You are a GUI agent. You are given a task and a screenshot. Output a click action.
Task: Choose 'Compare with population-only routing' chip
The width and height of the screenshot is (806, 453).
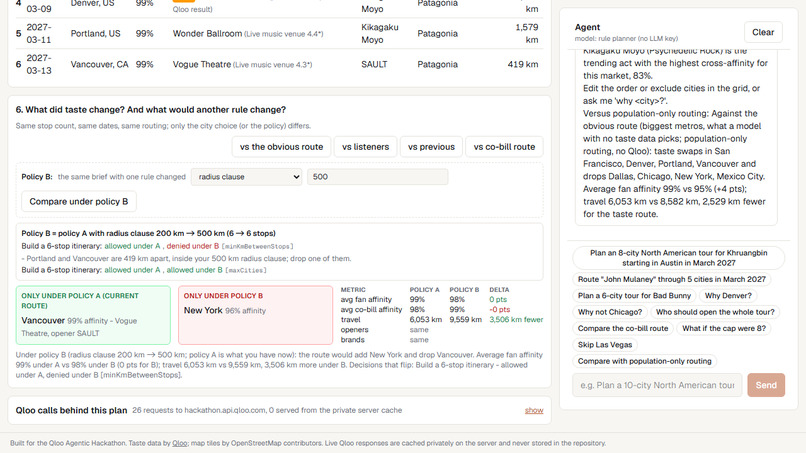645,361
